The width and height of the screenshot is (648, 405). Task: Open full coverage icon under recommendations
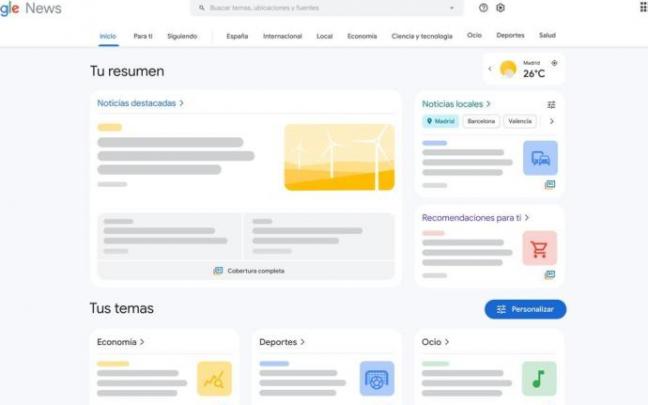pyautogui.click(x=550, y=274)
